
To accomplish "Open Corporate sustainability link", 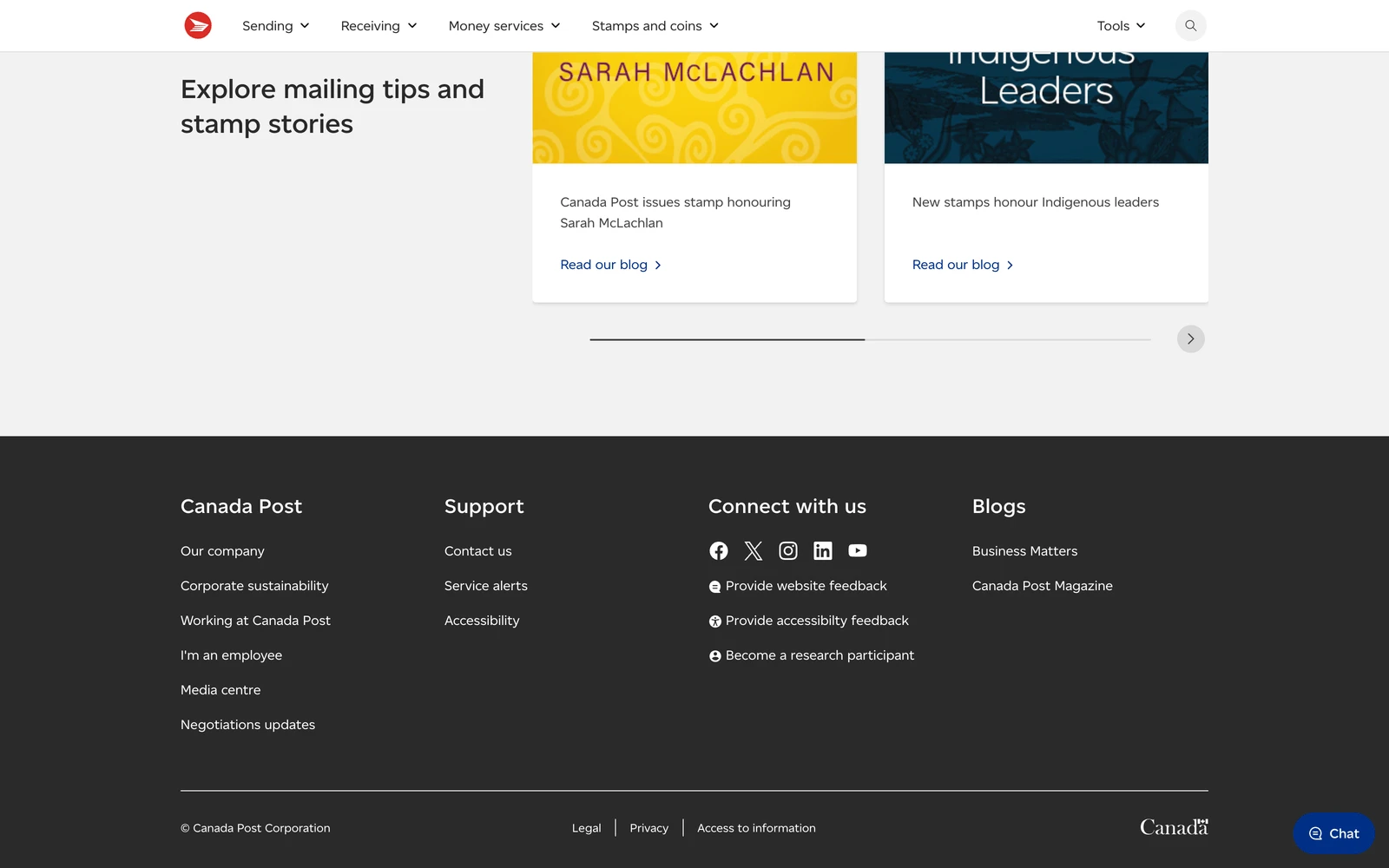I will click(x=254, y=586).
